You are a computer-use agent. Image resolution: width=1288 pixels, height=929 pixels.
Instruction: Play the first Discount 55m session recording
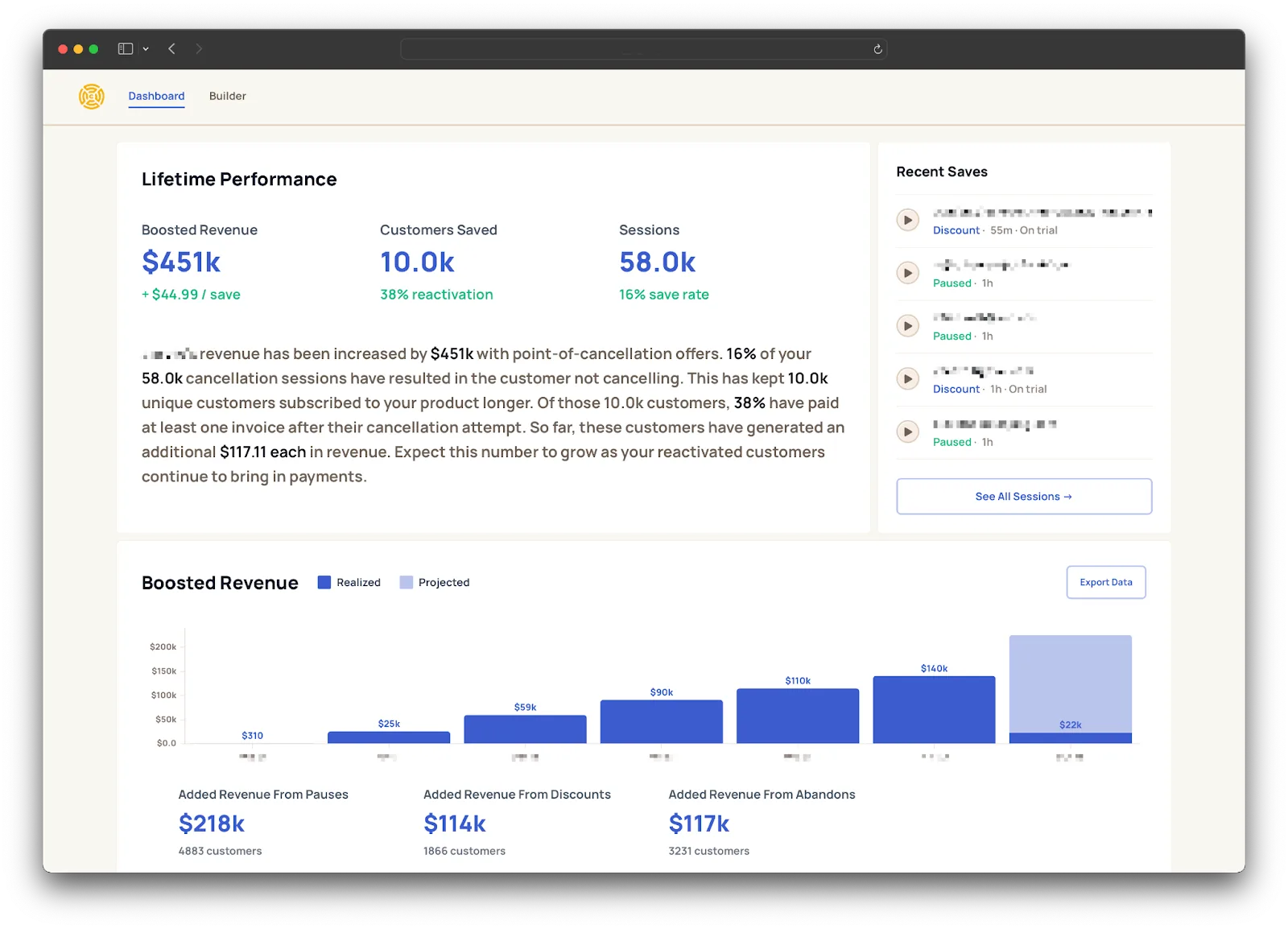(908, 220)
